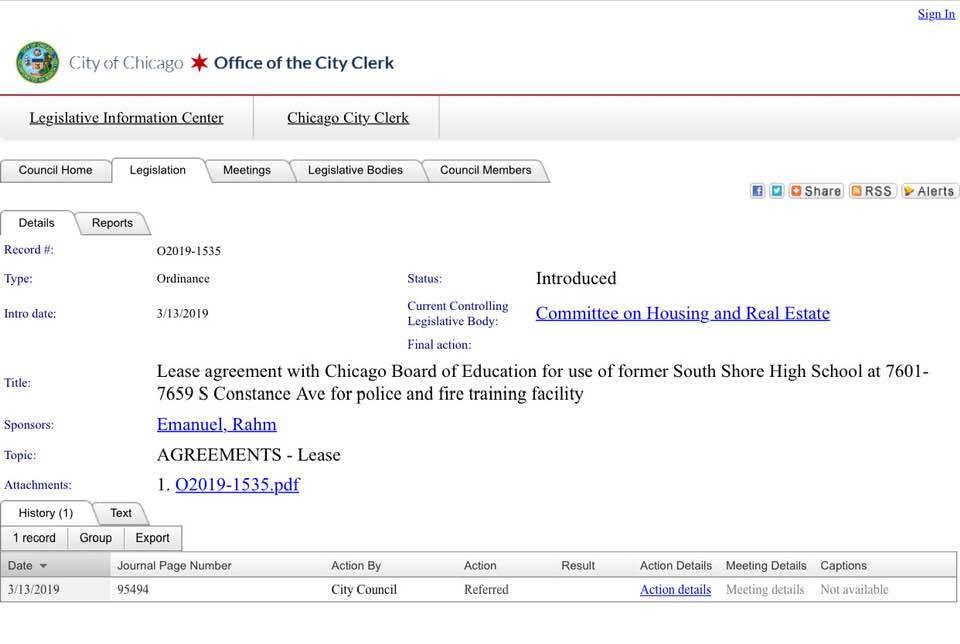This screenshot has width=960, height=644.
Task: Open the Legislative Information Center link
Action: (126, 118)
